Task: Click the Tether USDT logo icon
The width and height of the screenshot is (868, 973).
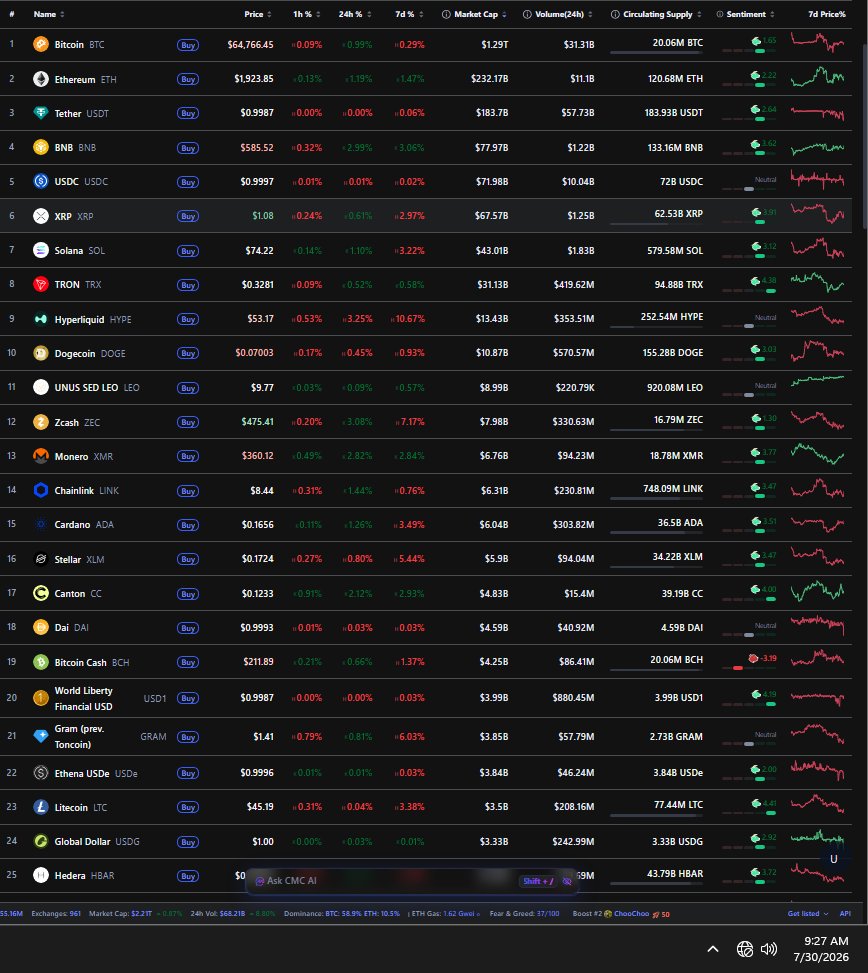Action: [x=41, y=113]
